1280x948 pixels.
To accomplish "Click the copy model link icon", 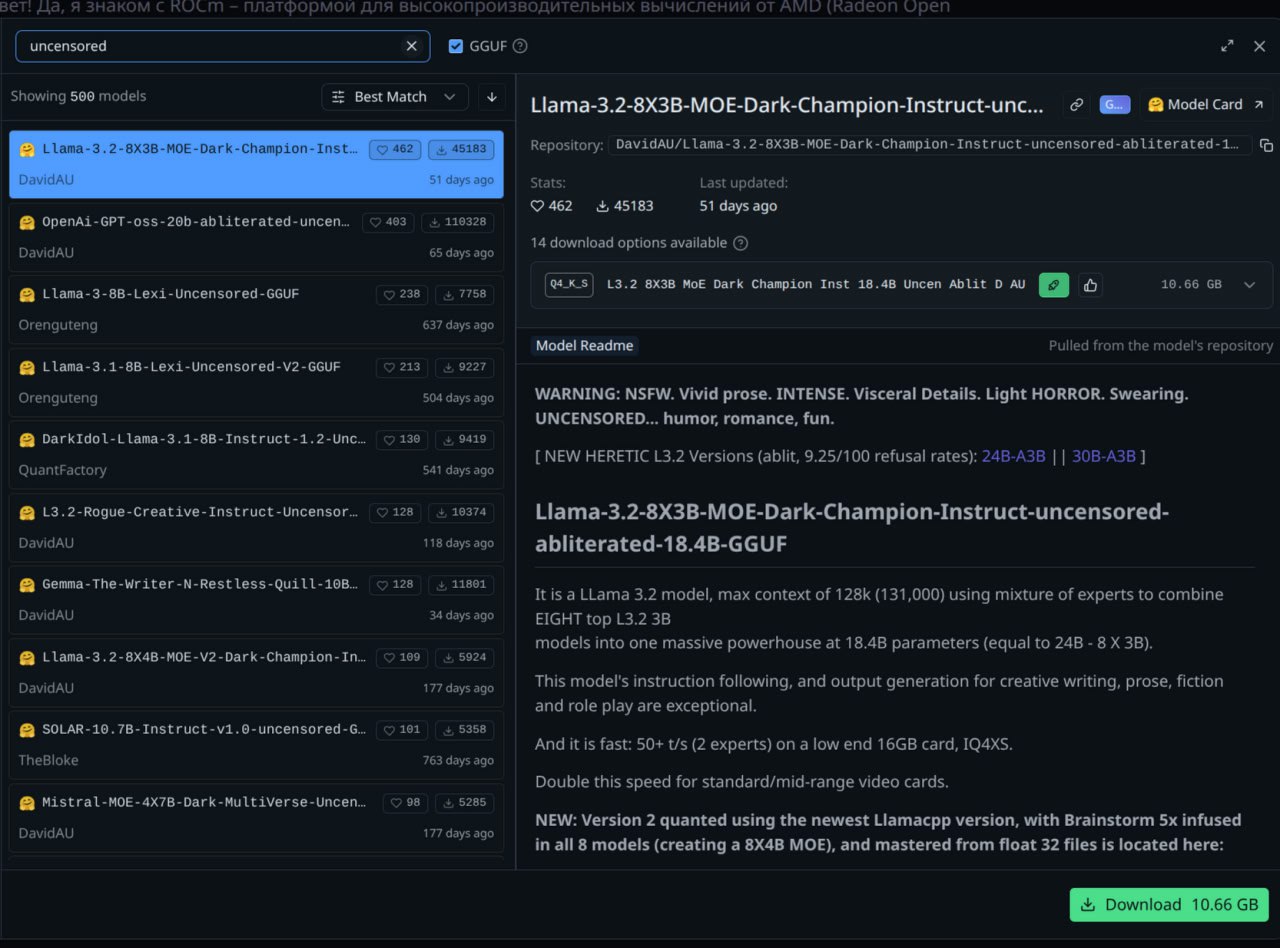I will coord(1076,104).
